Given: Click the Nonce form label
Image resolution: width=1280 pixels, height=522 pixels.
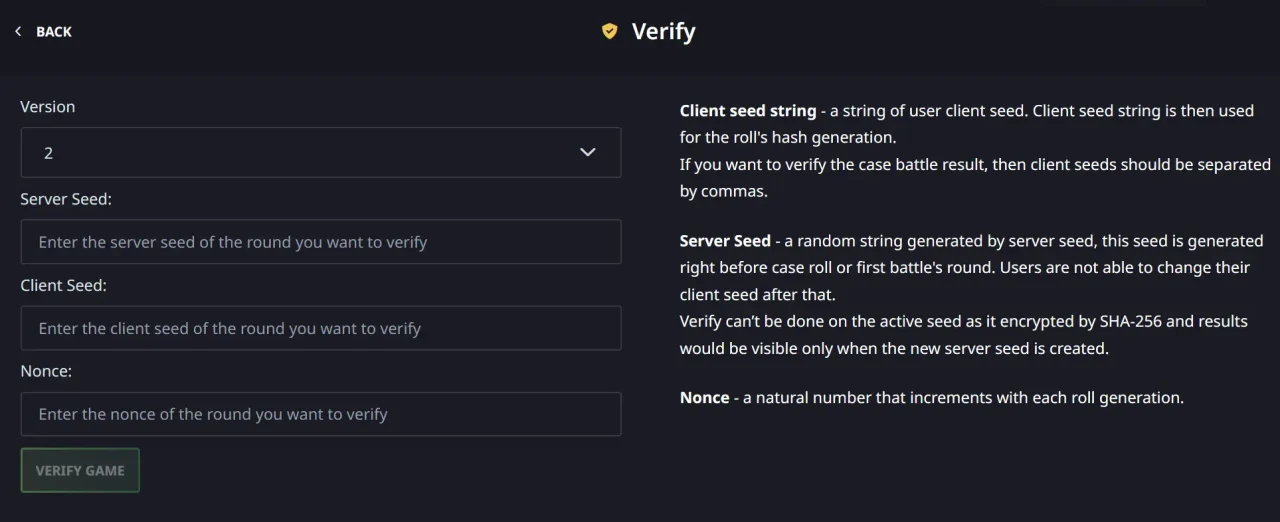Looking at the screenshot, I should pyautogui.click(x=46, y=371).
